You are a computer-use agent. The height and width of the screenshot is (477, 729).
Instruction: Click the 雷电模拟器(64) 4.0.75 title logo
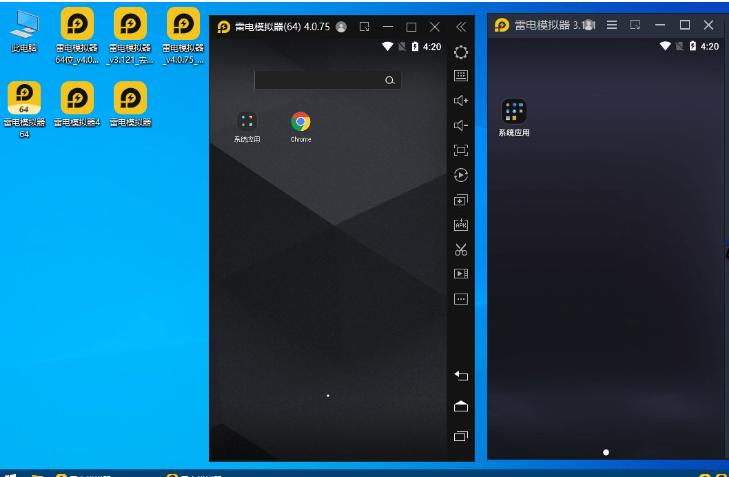click(224, 27)
